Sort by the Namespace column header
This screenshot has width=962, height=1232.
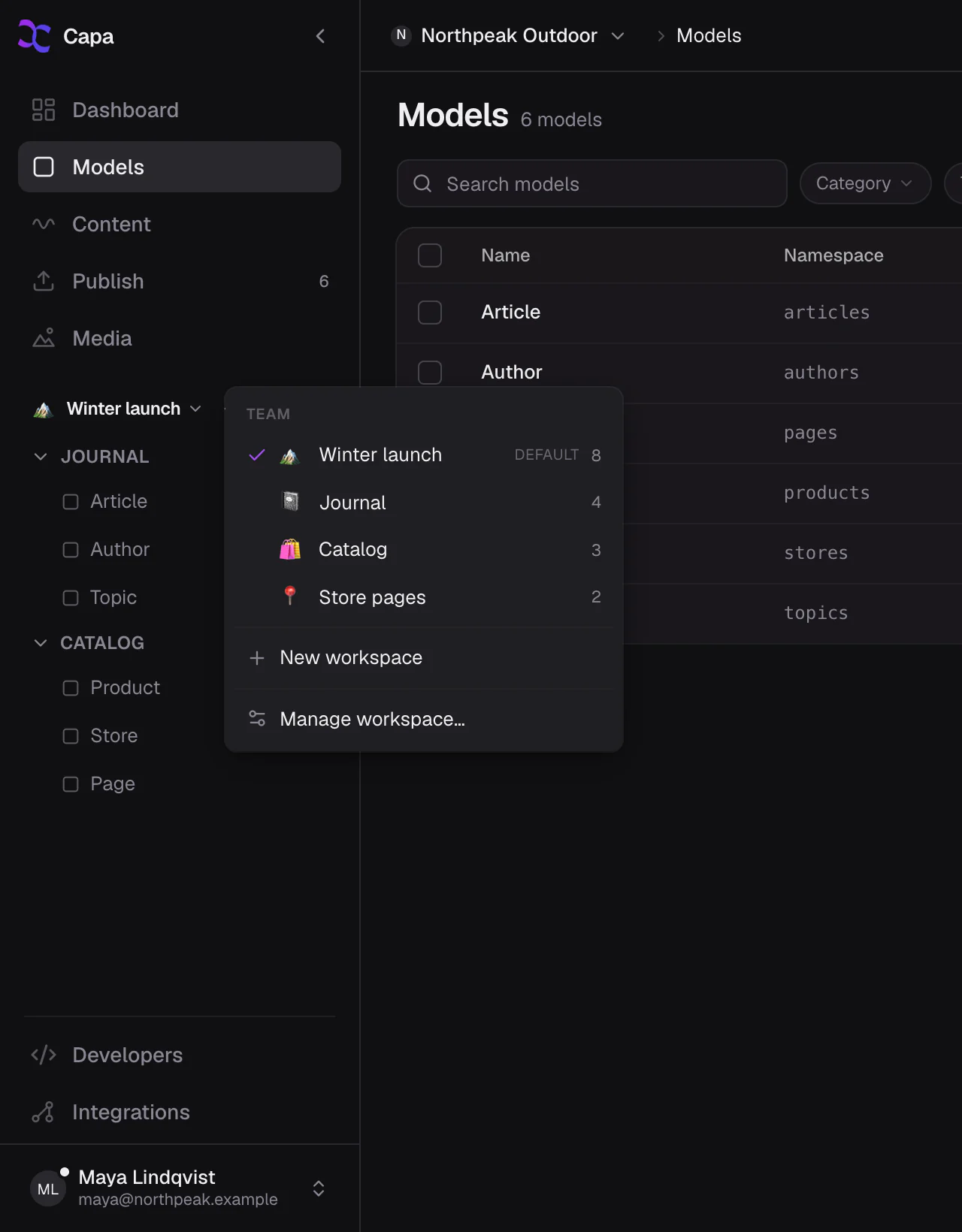[x=833, y=255]
